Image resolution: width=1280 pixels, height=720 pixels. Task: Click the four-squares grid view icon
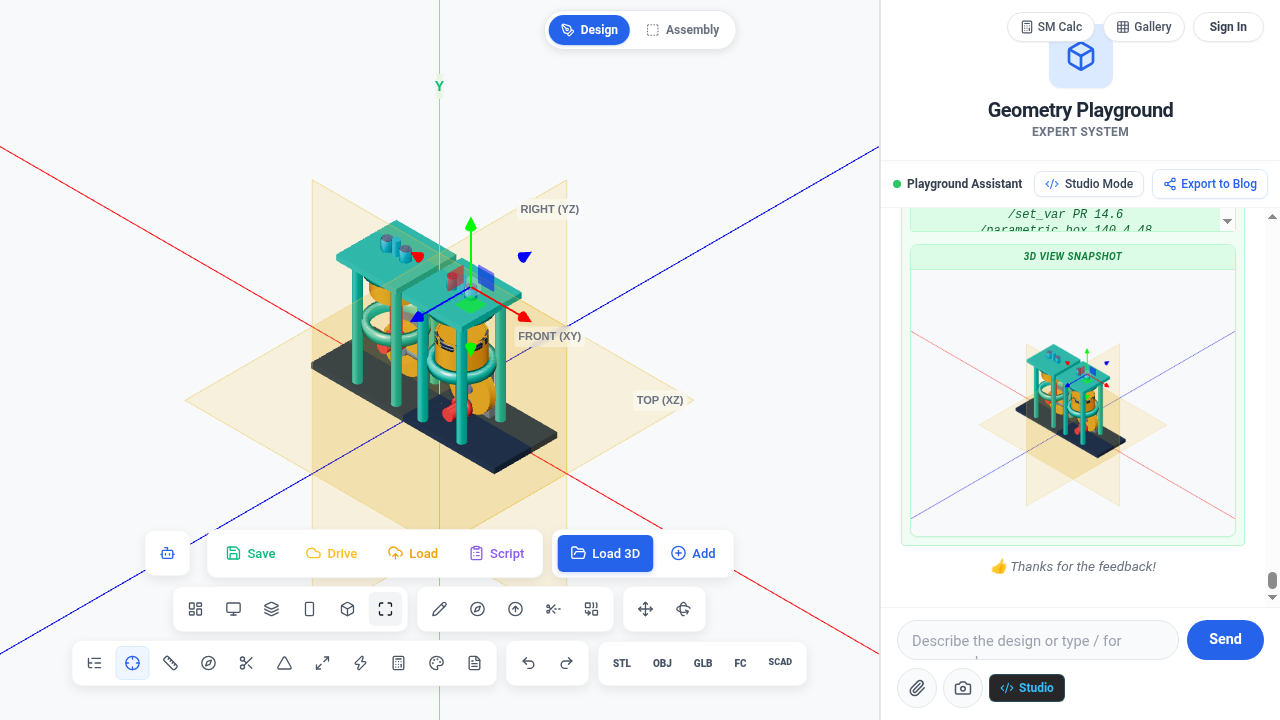click(196, 609)
